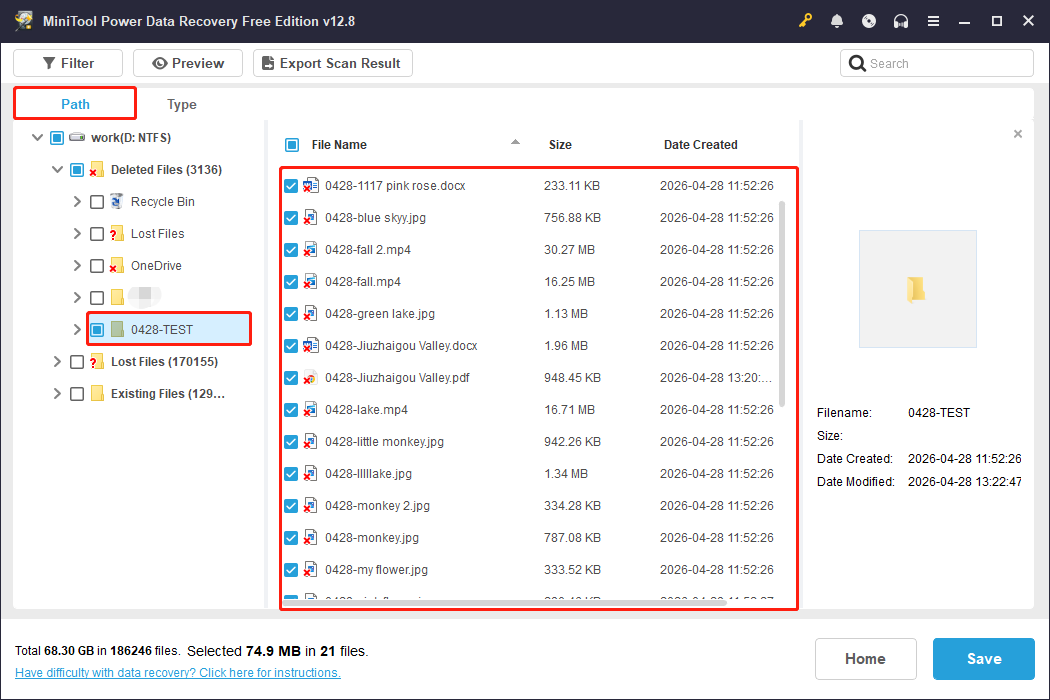Click the File Name sort arrow
The height and width of the screenshot is (700, 1050).
point(515,141)
